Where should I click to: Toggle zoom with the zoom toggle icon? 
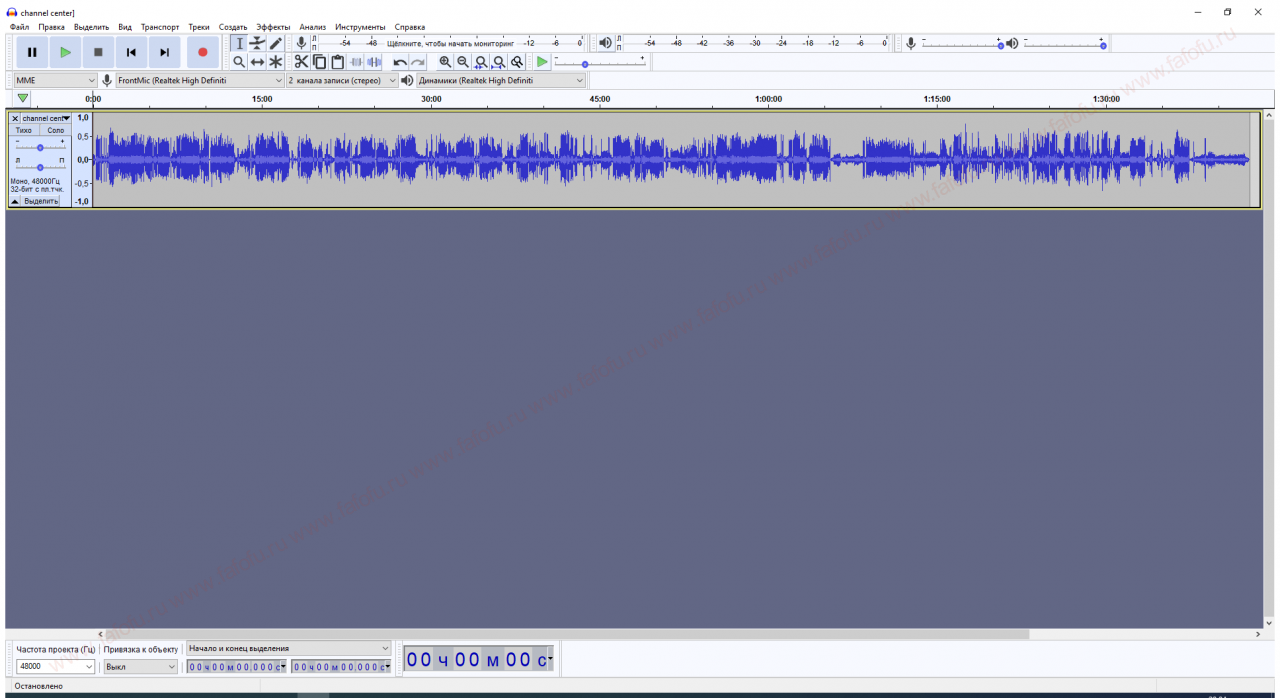[517, 62]
